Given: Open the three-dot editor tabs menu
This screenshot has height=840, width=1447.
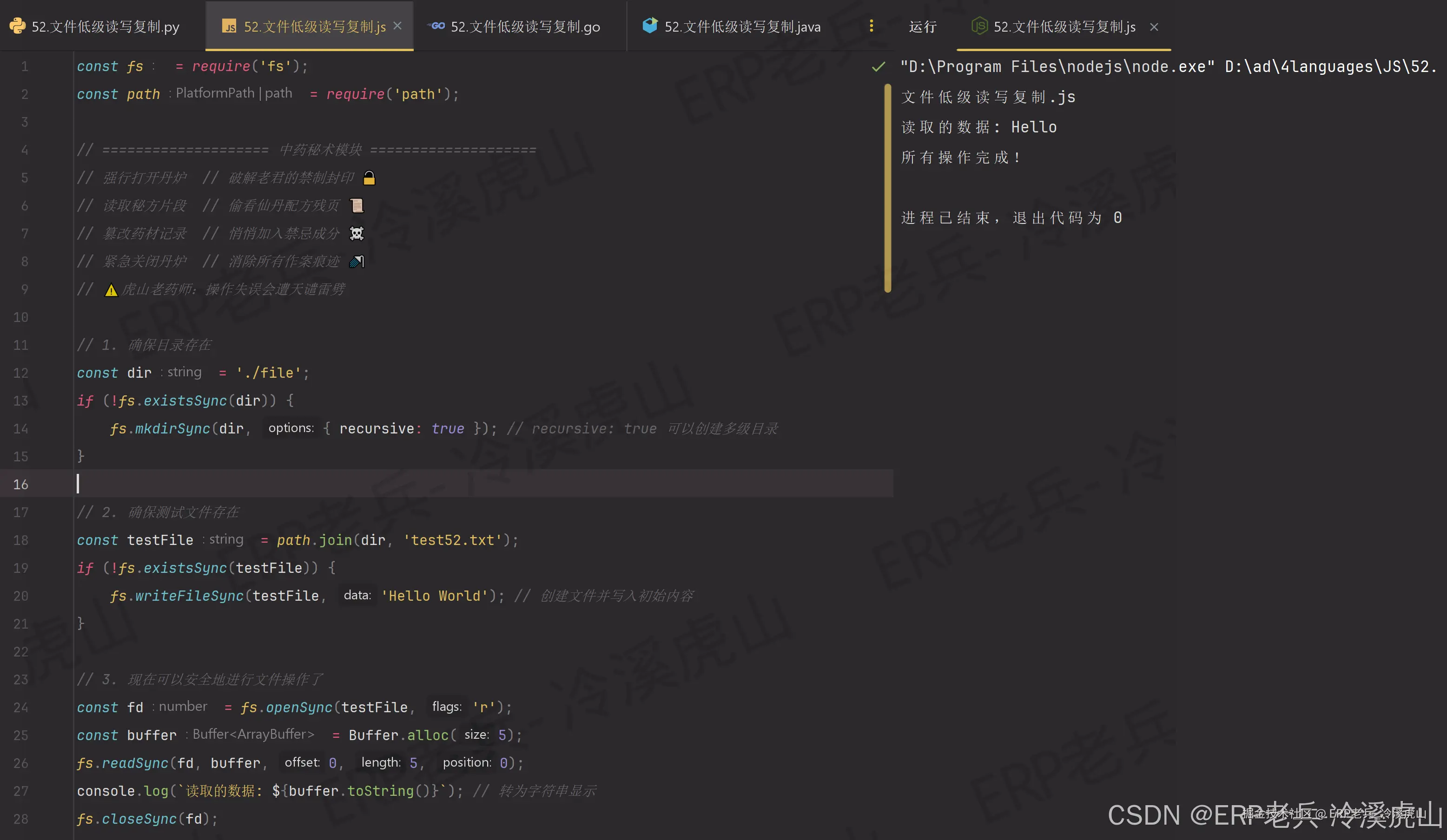Looking at the screenshot, I should 871,26.
